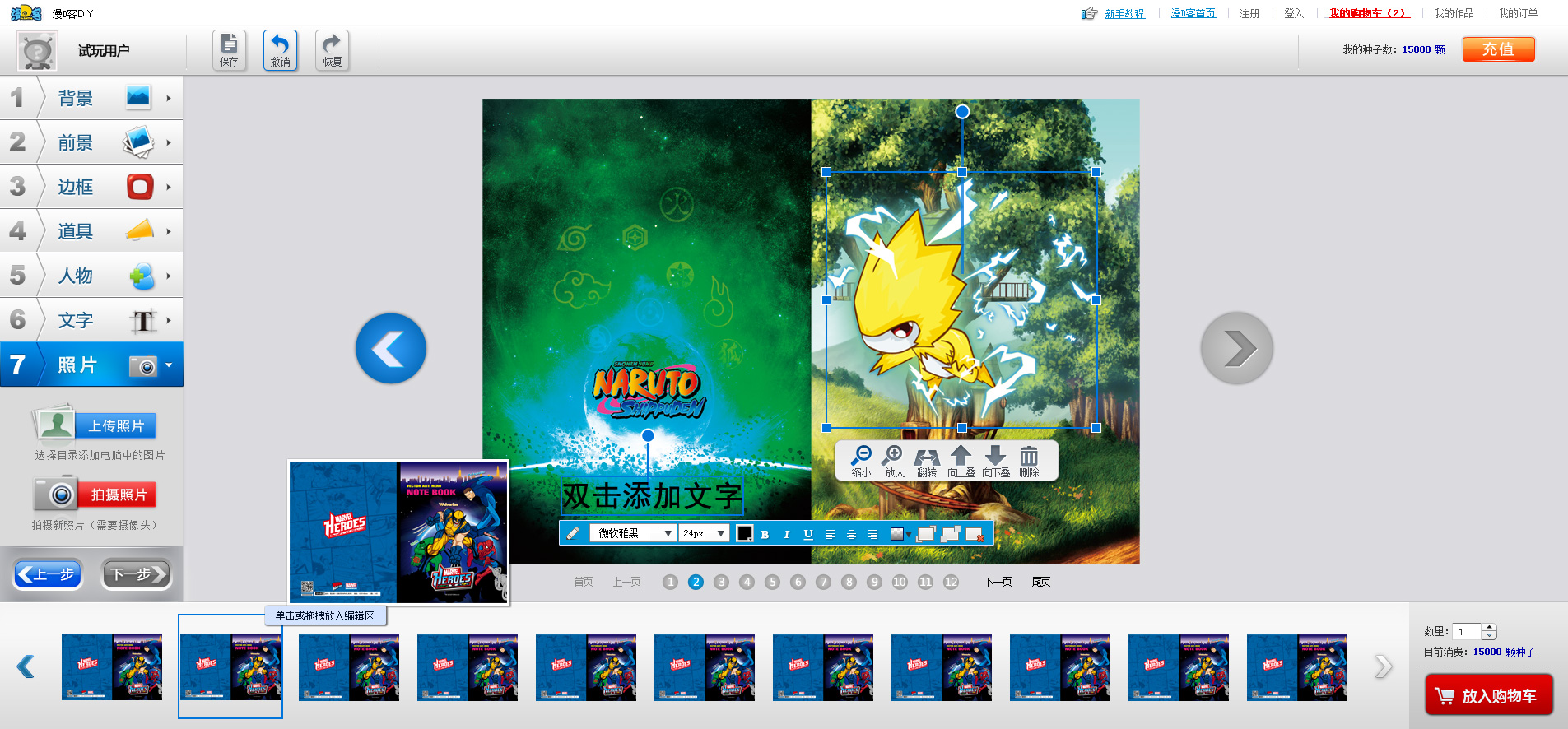The image size is (1568, 729).
Task: Send the sticker down a layer with 向下叠
Action: tap(996, 462)
